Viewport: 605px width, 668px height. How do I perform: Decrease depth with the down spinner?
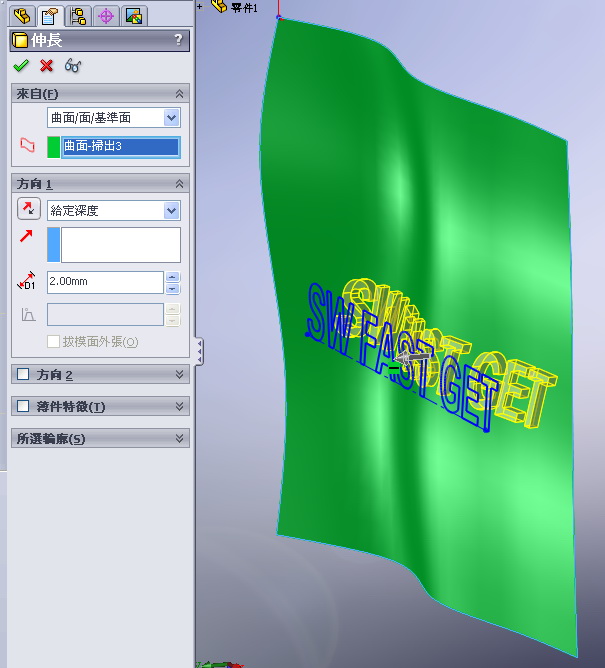[x=172, y=288]
